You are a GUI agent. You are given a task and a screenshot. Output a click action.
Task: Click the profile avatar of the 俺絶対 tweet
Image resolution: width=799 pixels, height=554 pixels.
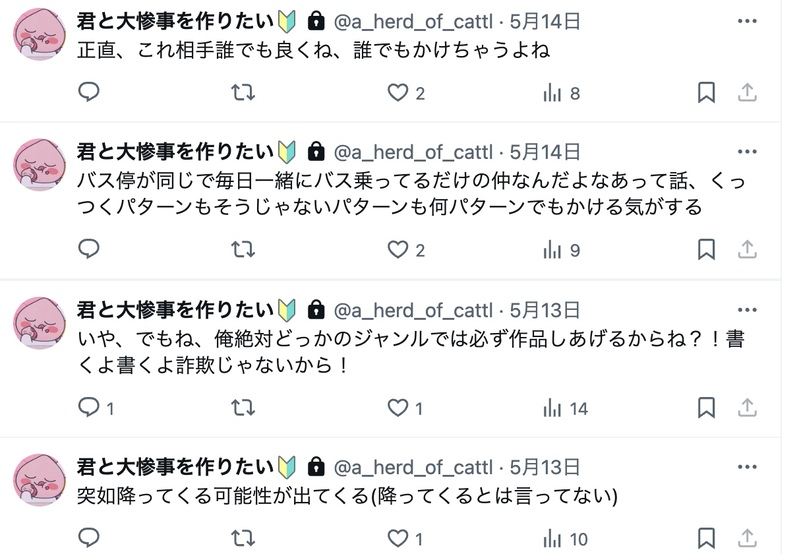pos(40,322)
